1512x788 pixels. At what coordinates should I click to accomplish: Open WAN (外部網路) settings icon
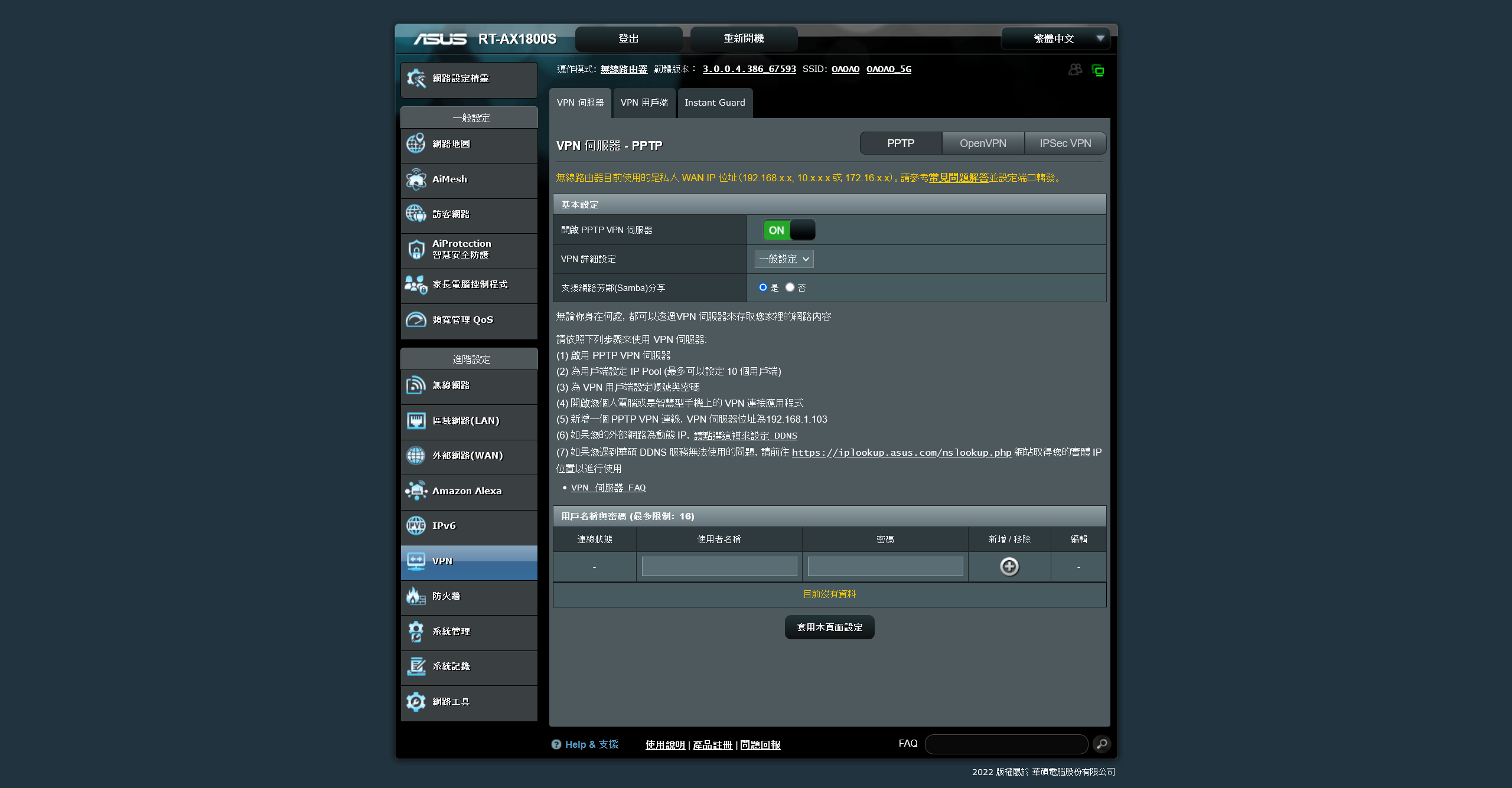coord(416,455)
